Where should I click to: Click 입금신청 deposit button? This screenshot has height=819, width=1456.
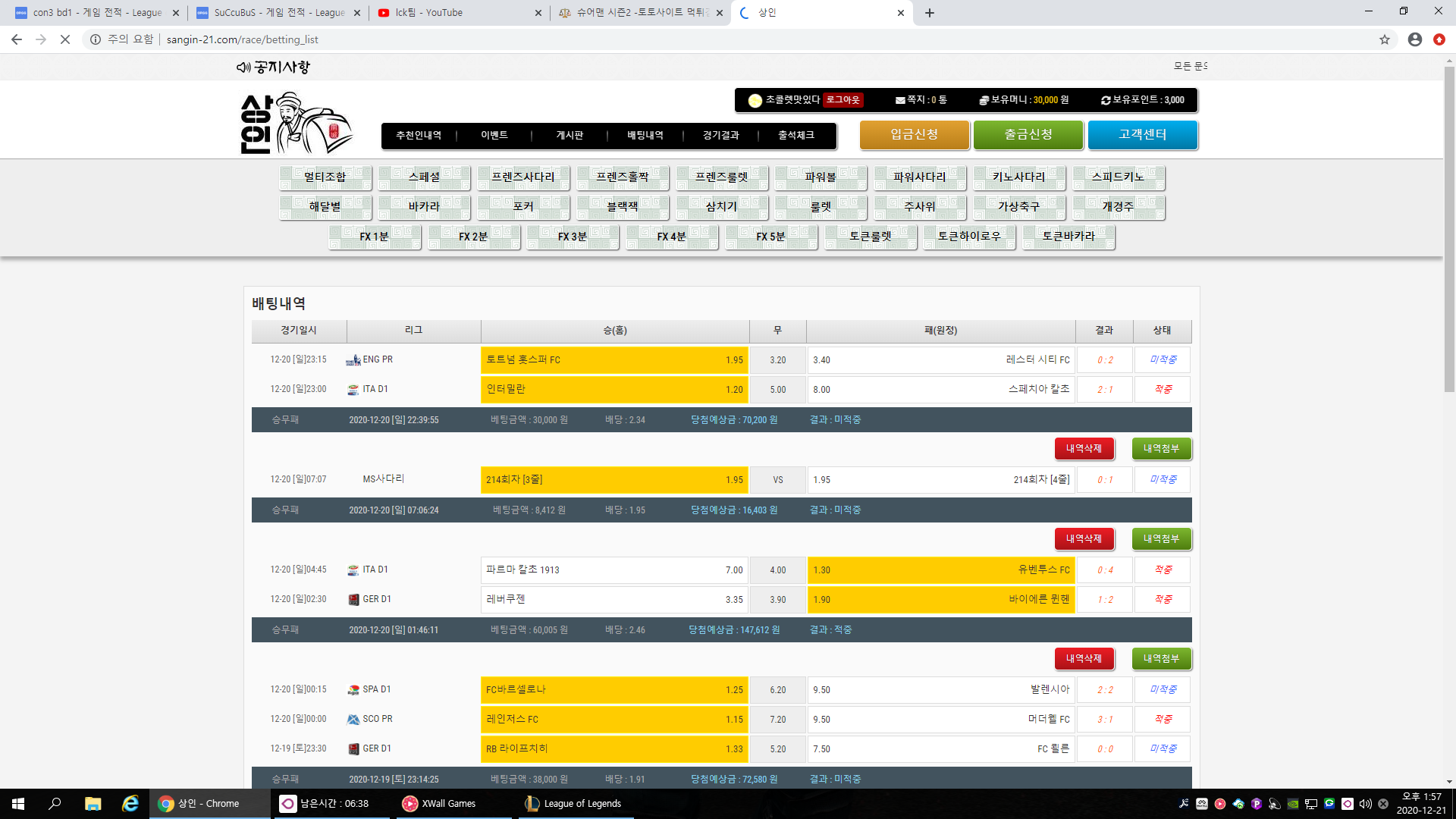[x=914, y=135]
